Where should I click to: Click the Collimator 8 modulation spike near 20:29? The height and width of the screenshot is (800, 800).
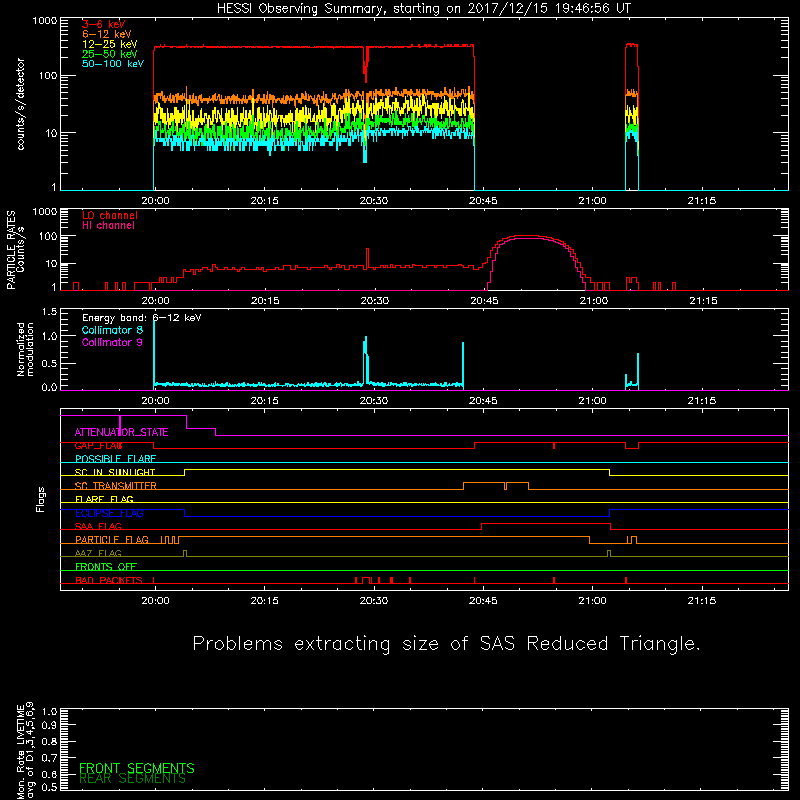pyautogui.click(x=365, y=359)
